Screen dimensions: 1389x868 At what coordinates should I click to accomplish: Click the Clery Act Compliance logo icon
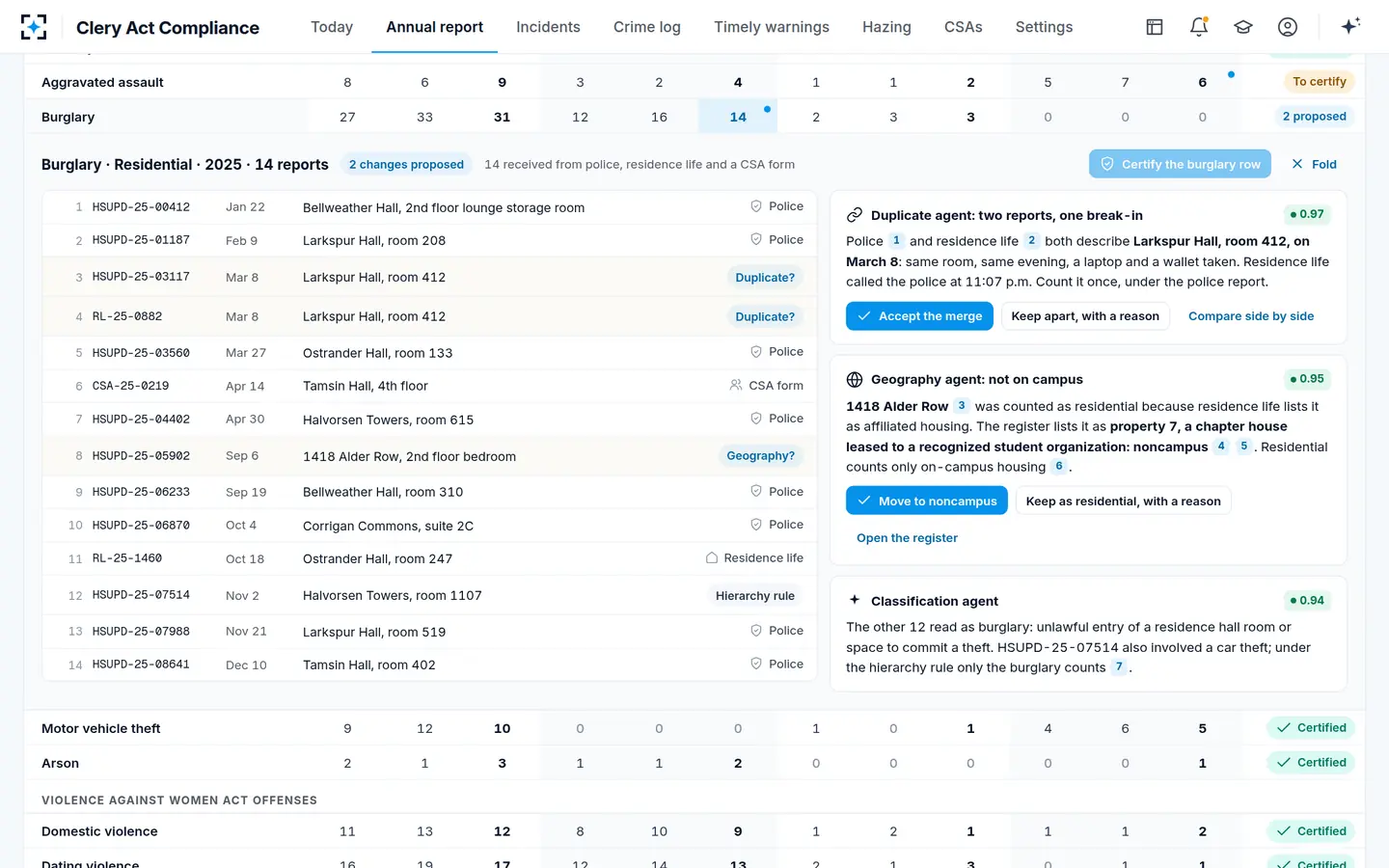(34, 27)
